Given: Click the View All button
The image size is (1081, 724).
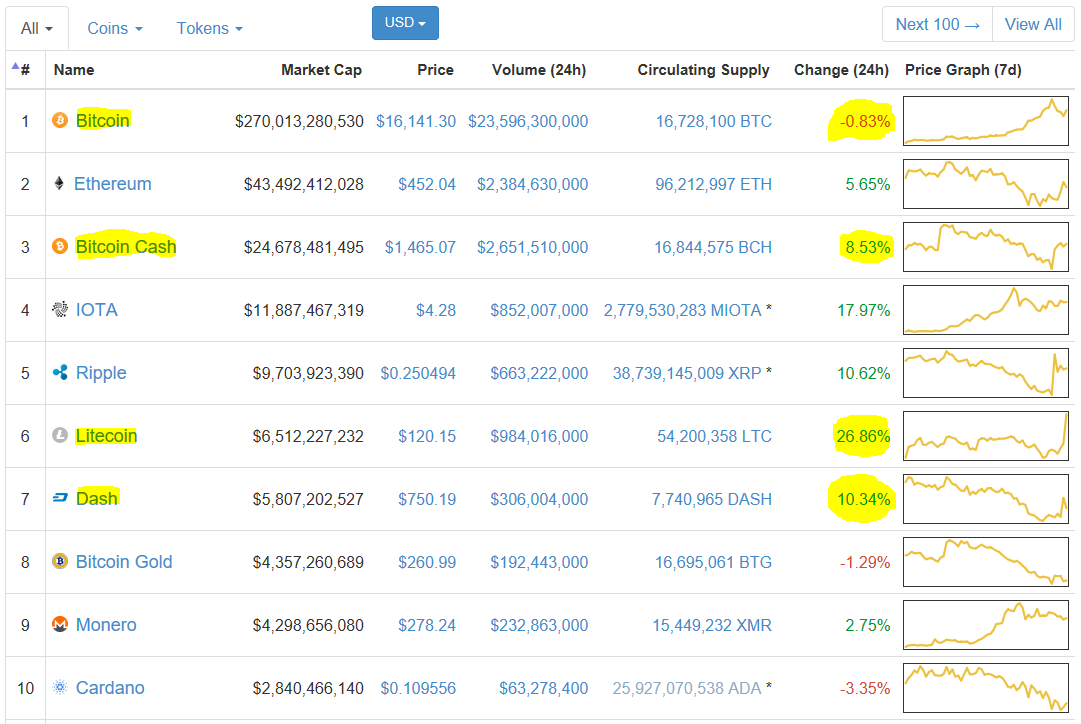Looking at the screenshot, I should point(1033,24).
